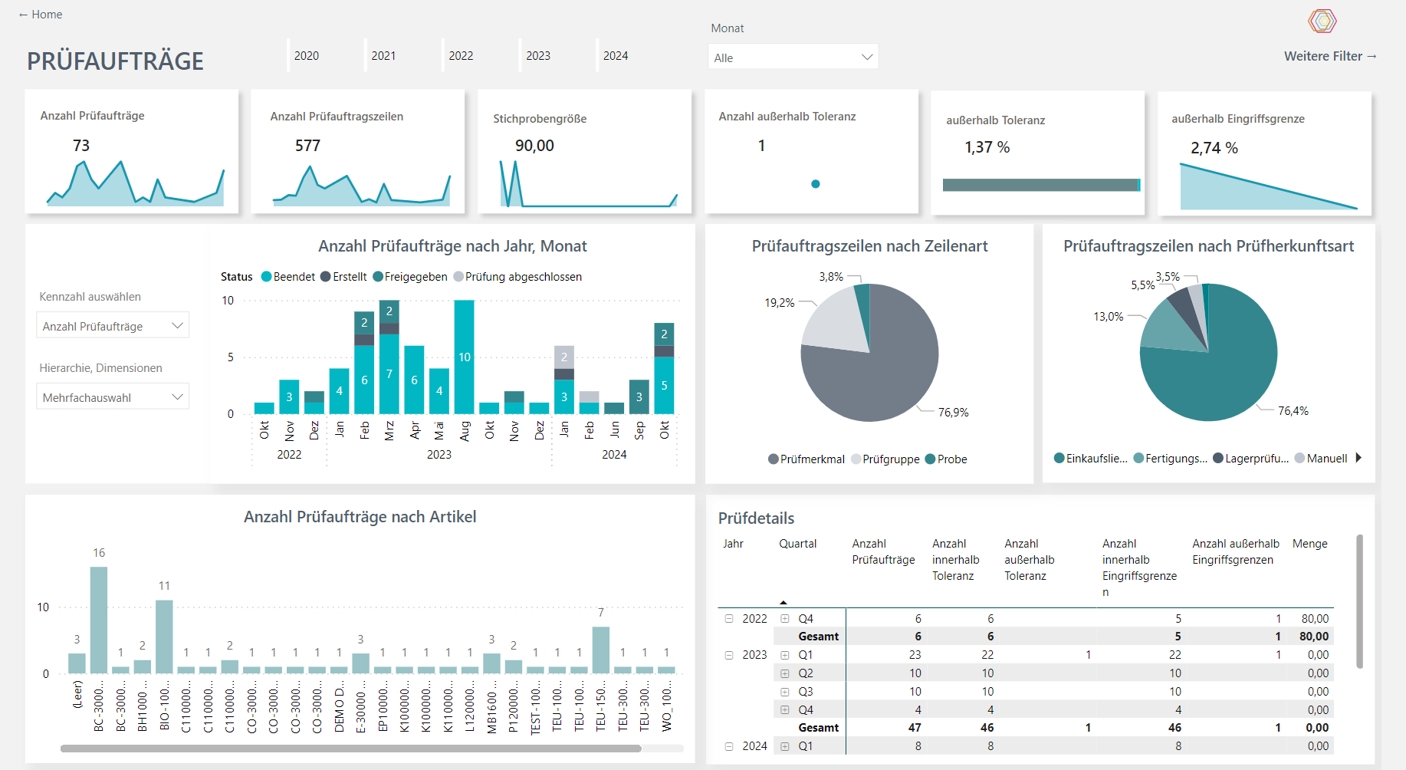Open the Weitere Filter link

(1330, 56)
